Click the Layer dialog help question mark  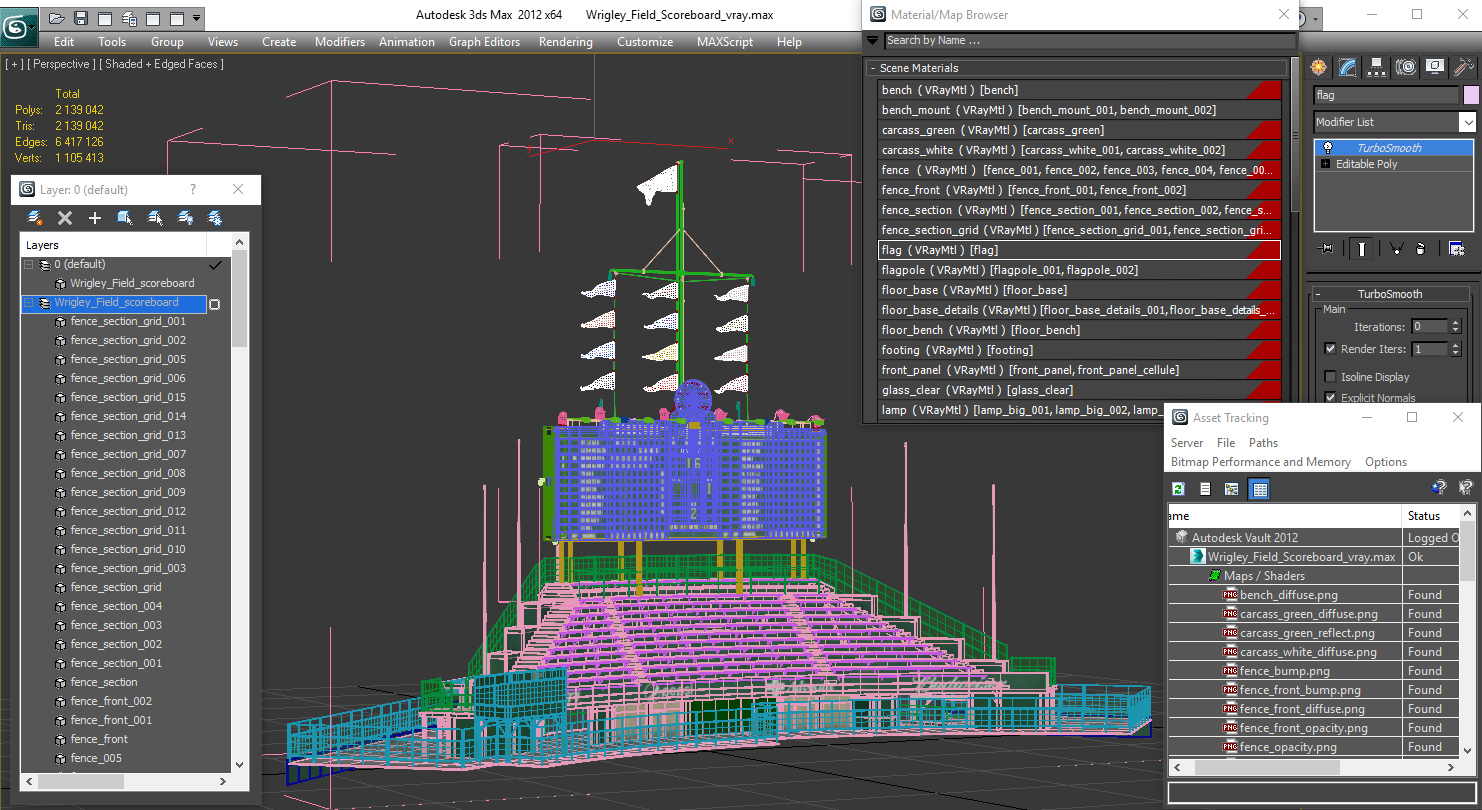point(193,190)
